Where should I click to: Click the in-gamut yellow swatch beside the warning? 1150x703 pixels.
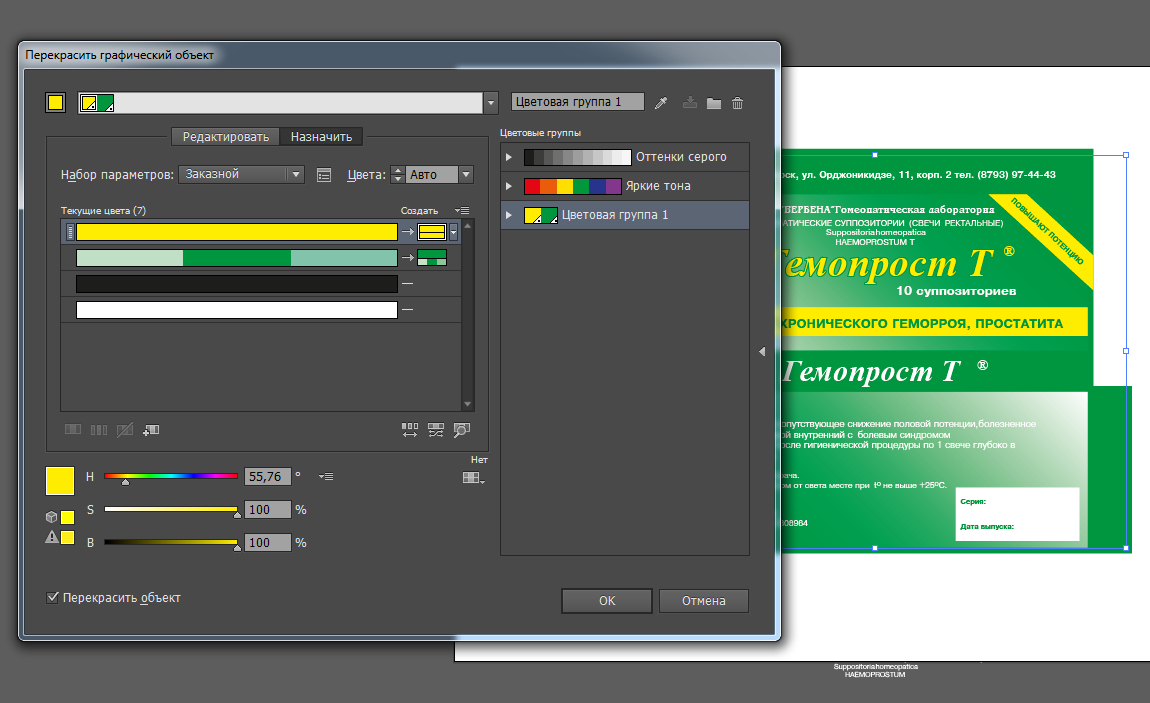pyautogui.click(x=67, y=537)
